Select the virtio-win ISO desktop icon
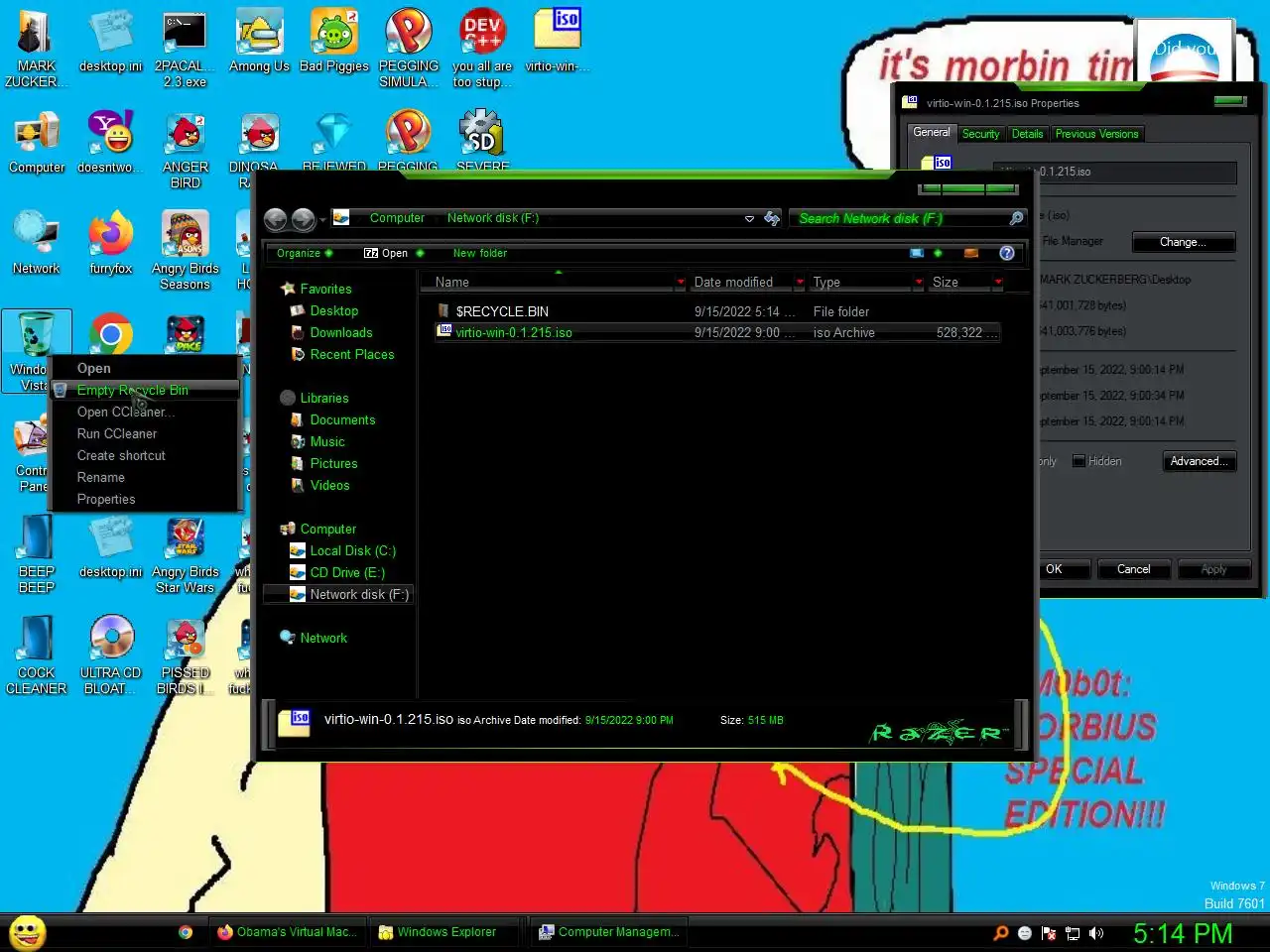 558,43
